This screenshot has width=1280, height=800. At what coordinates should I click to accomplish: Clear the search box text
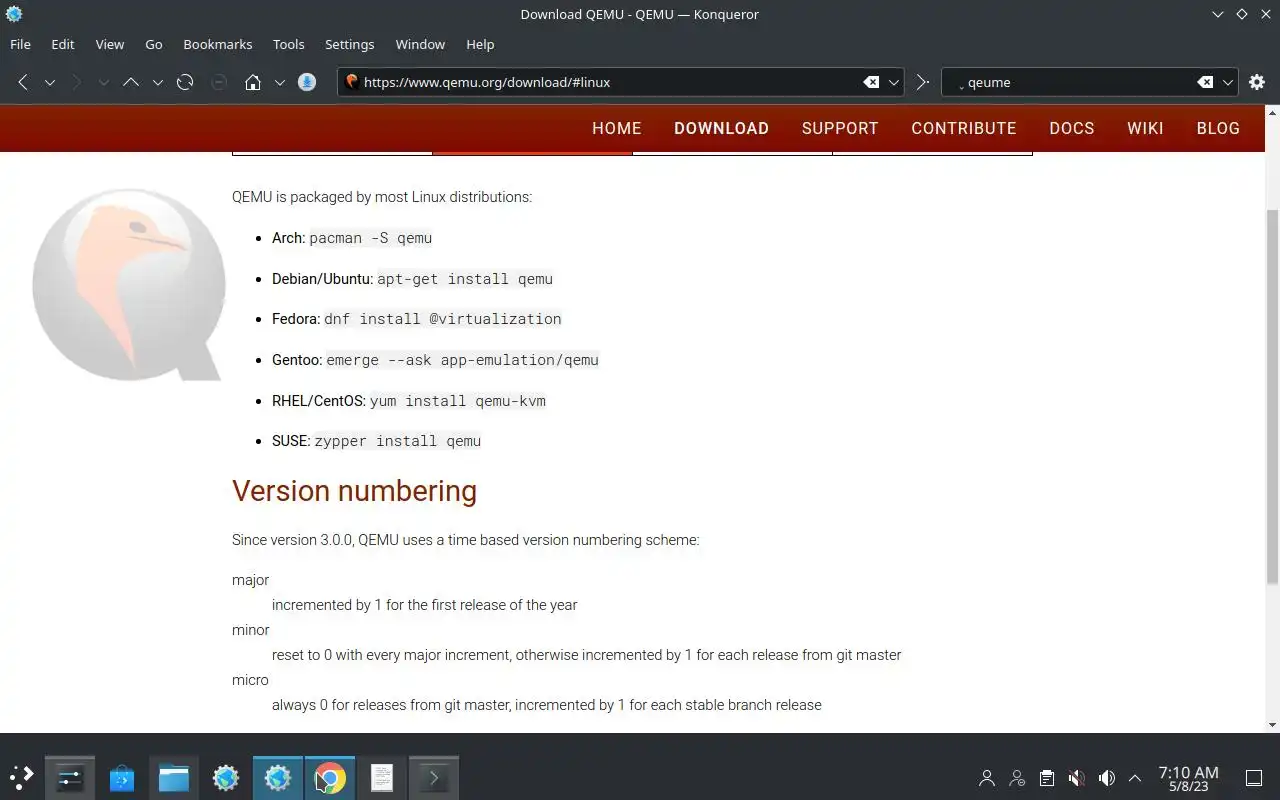click(x=1206, y=82)
